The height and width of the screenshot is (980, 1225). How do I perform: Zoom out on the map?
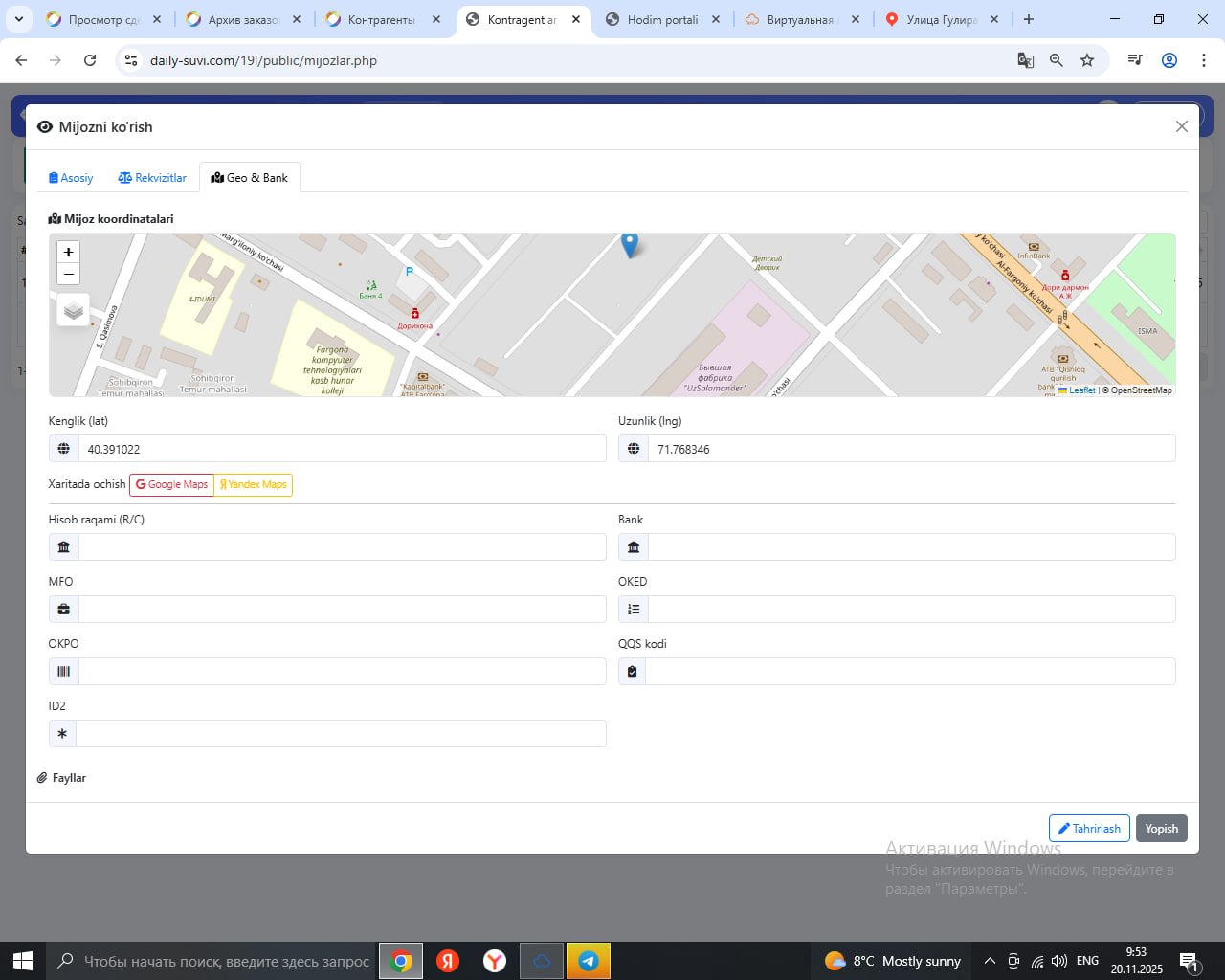[68, 275]
